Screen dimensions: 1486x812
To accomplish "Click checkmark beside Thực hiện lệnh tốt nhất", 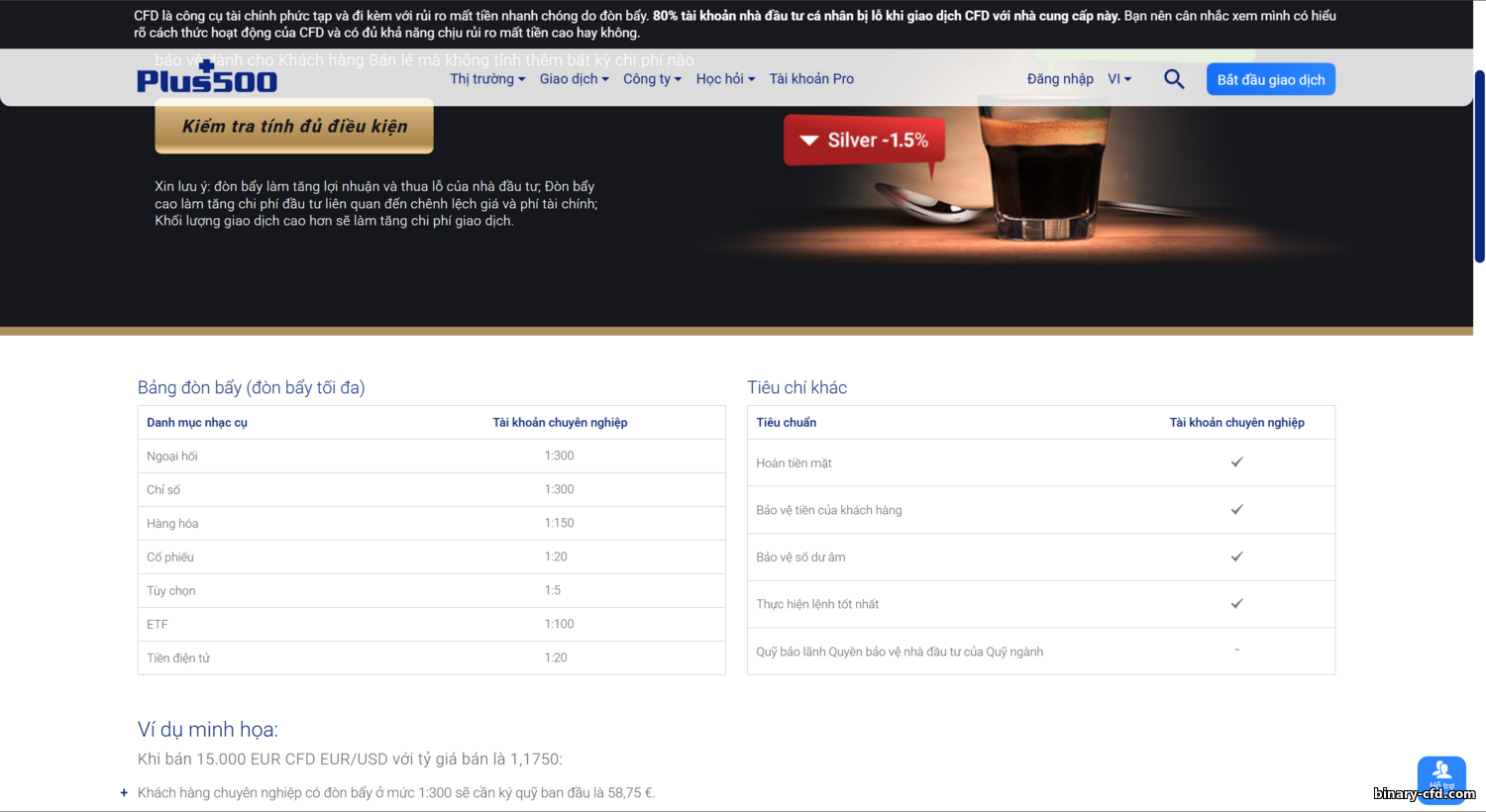I will point(1236,604).
